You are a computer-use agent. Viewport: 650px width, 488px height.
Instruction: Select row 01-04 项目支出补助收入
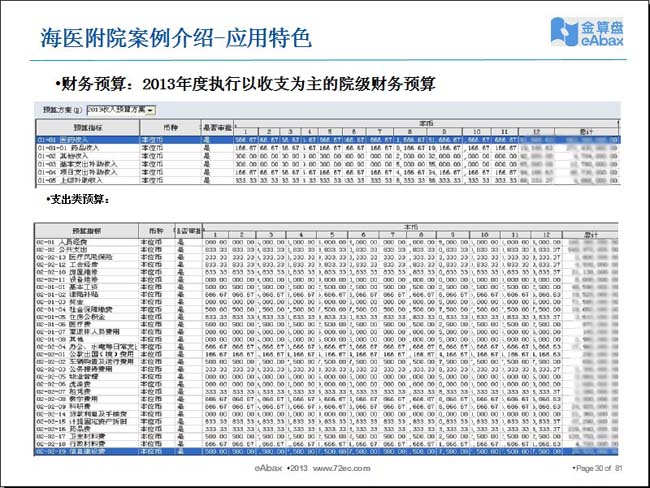click(x=327, y=172)
